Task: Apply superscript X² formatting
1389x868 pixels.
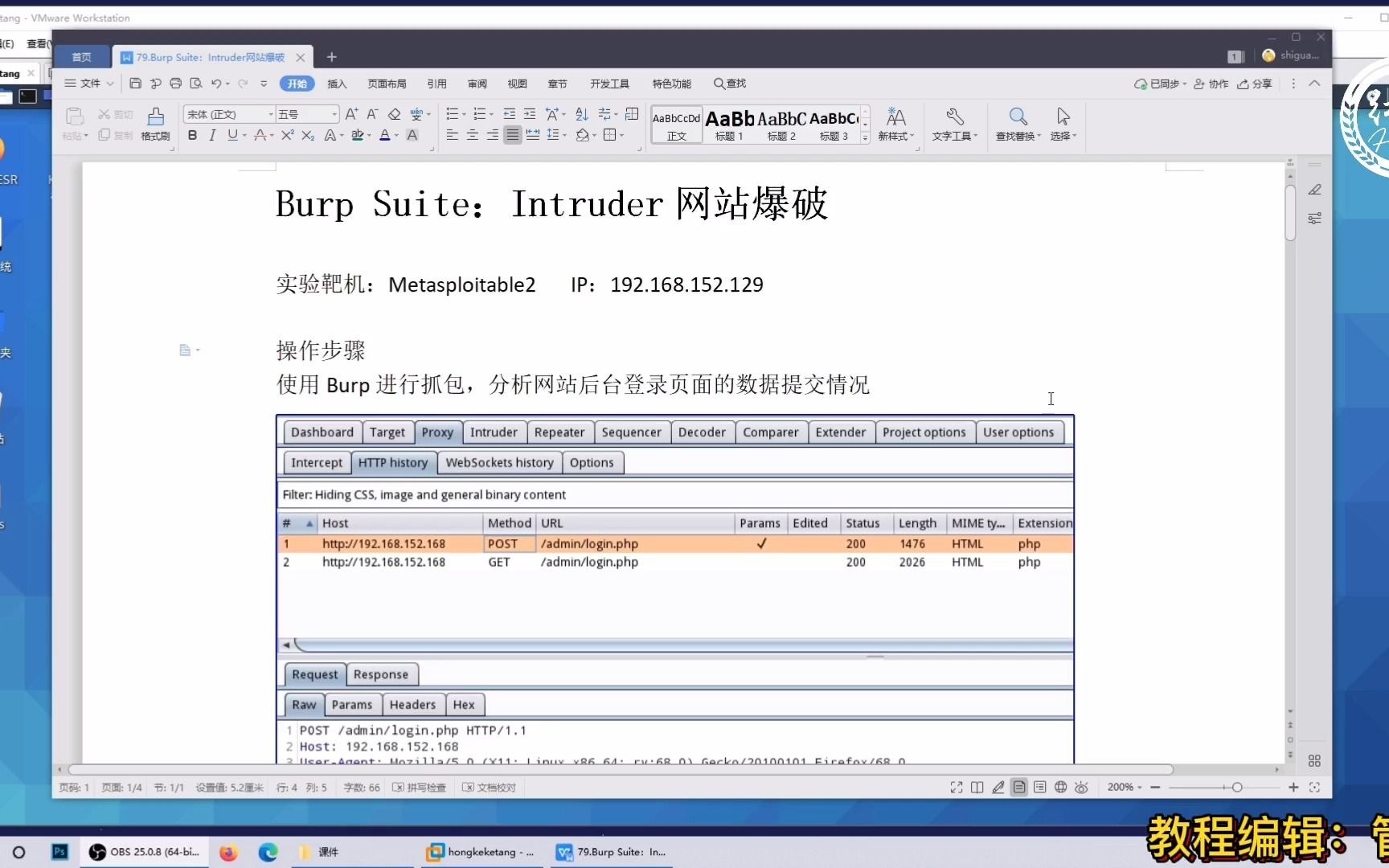Action: 288,135
